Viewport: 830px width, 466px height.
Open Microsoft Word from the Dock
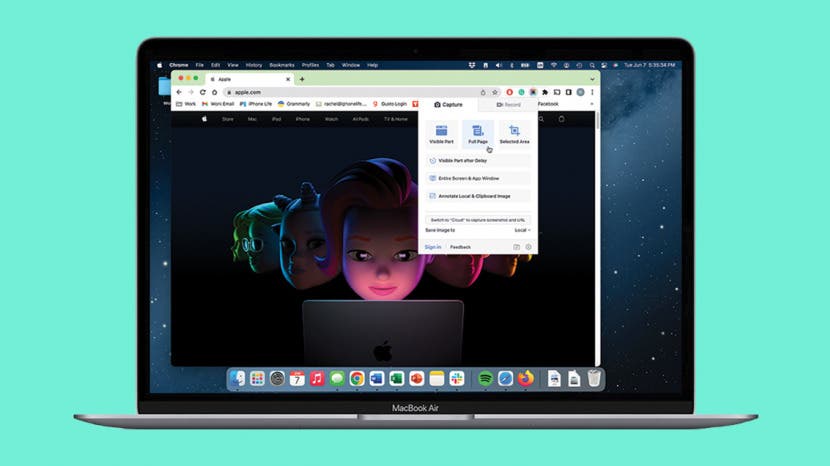click(377, 378)
